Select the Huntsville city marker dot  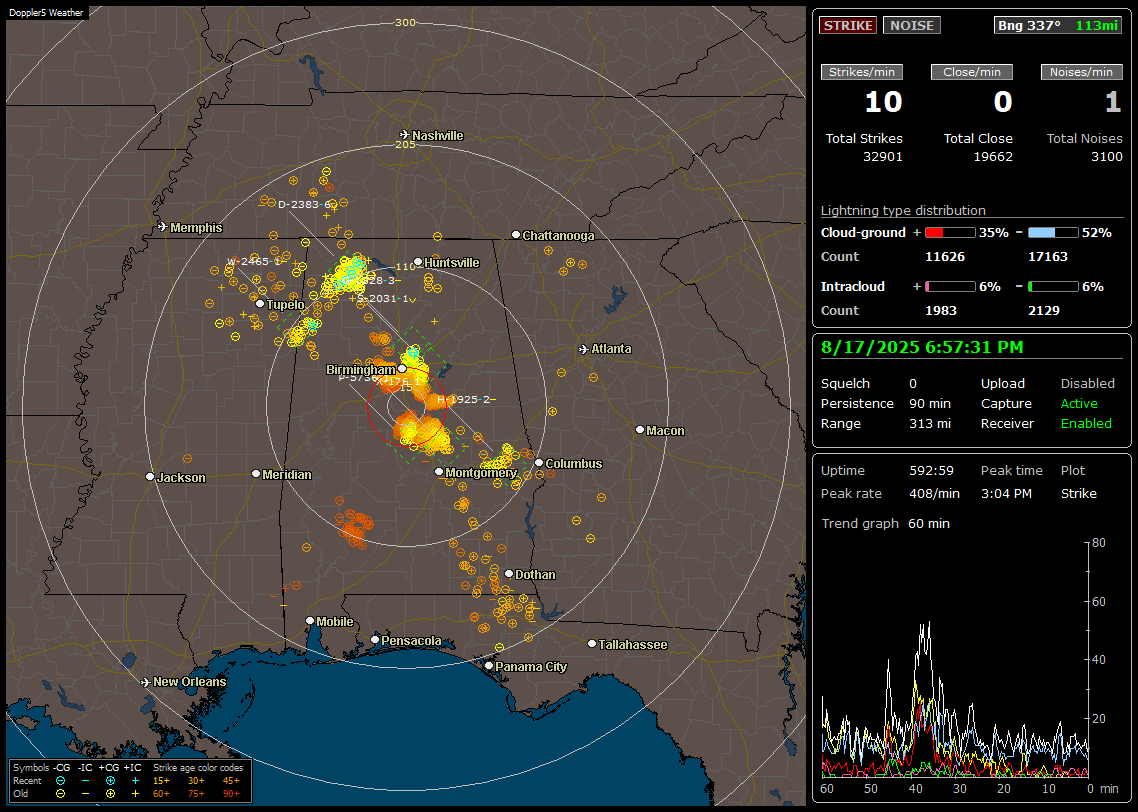(417, 262)
